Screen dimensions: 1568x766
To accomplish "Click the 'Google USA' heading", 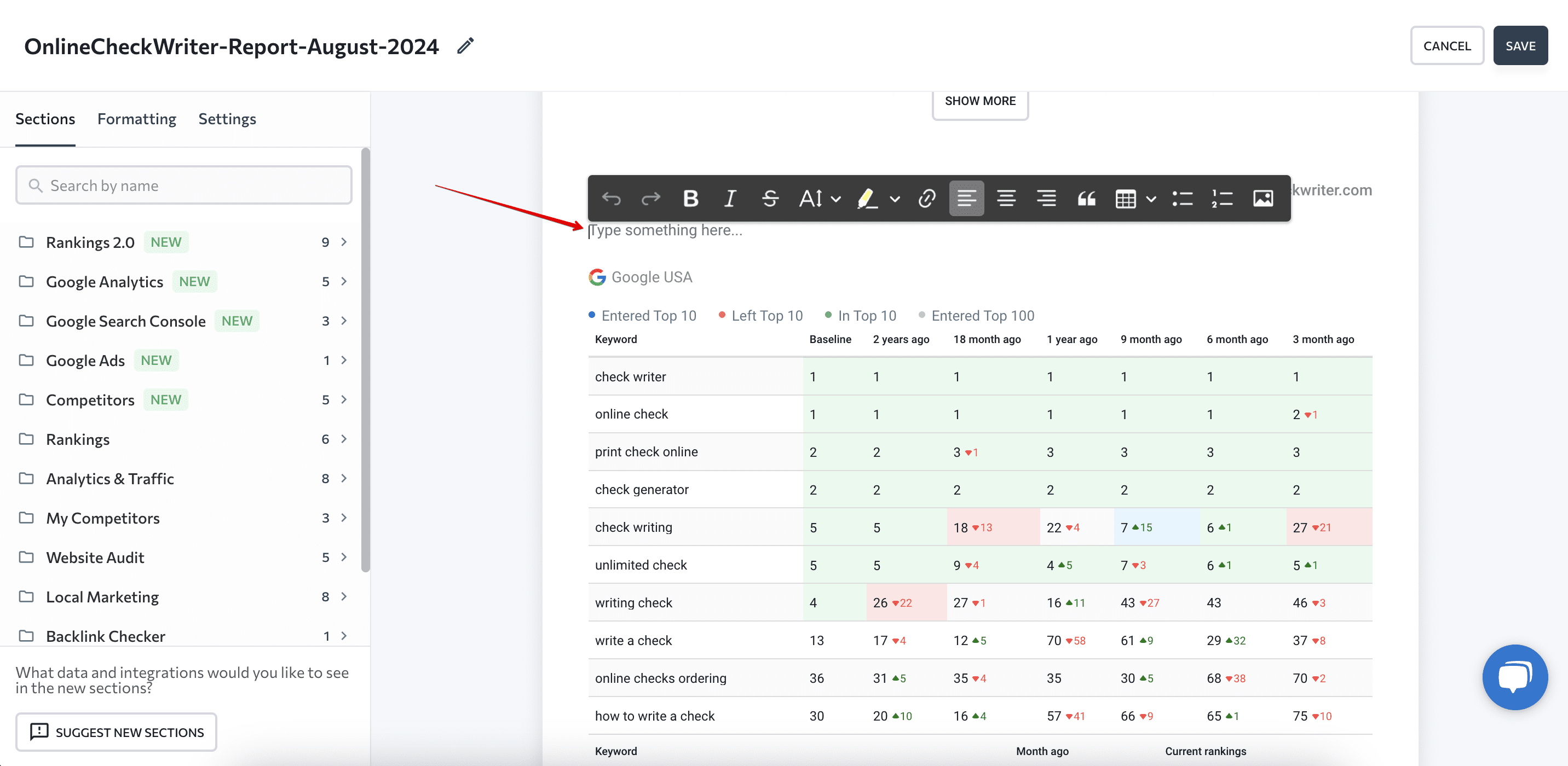I will pos(652,277).
